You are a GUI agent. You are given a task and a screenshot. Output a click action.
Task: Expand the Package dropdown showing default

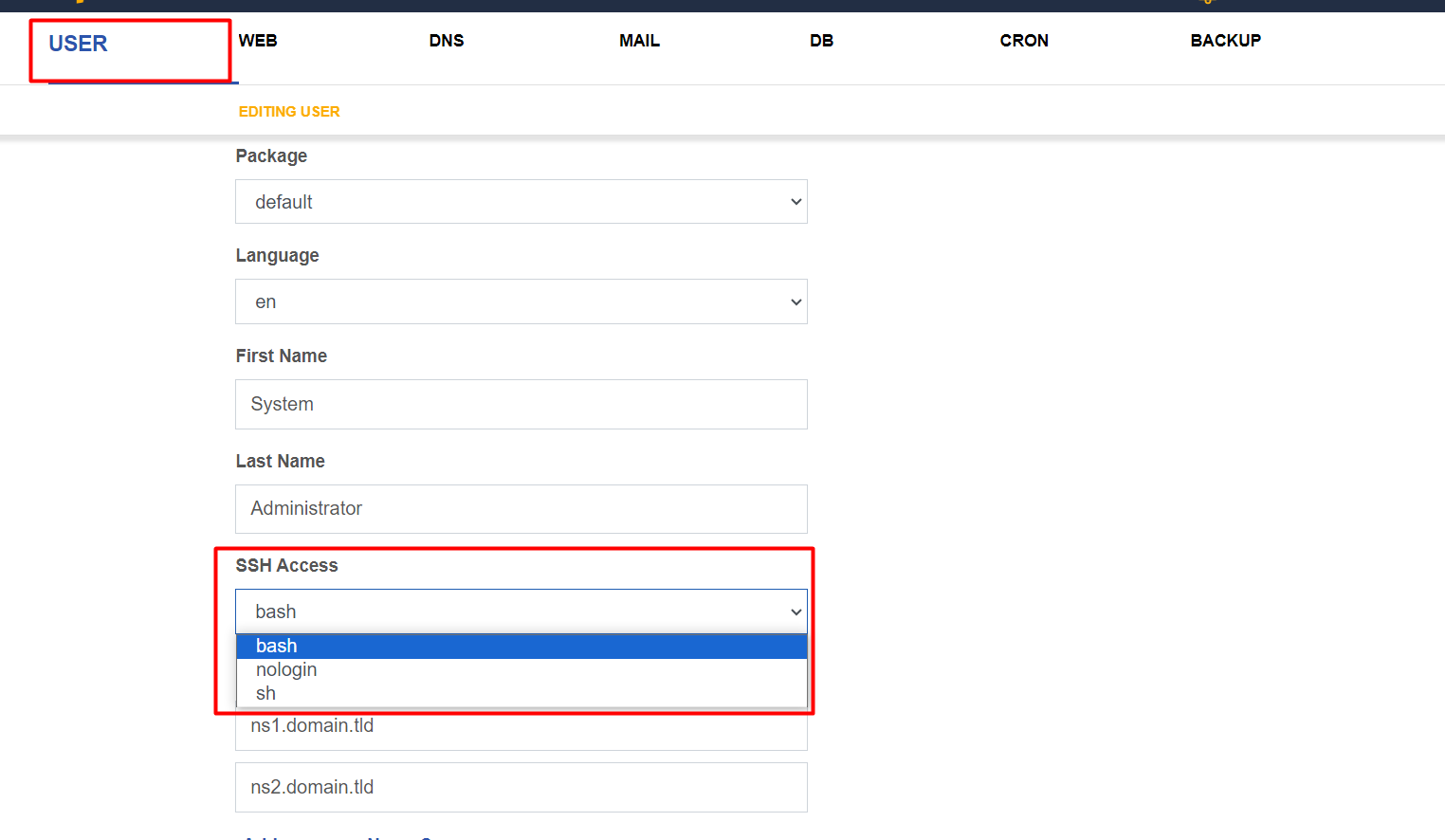pyautogui.click(x=521, y=202)
